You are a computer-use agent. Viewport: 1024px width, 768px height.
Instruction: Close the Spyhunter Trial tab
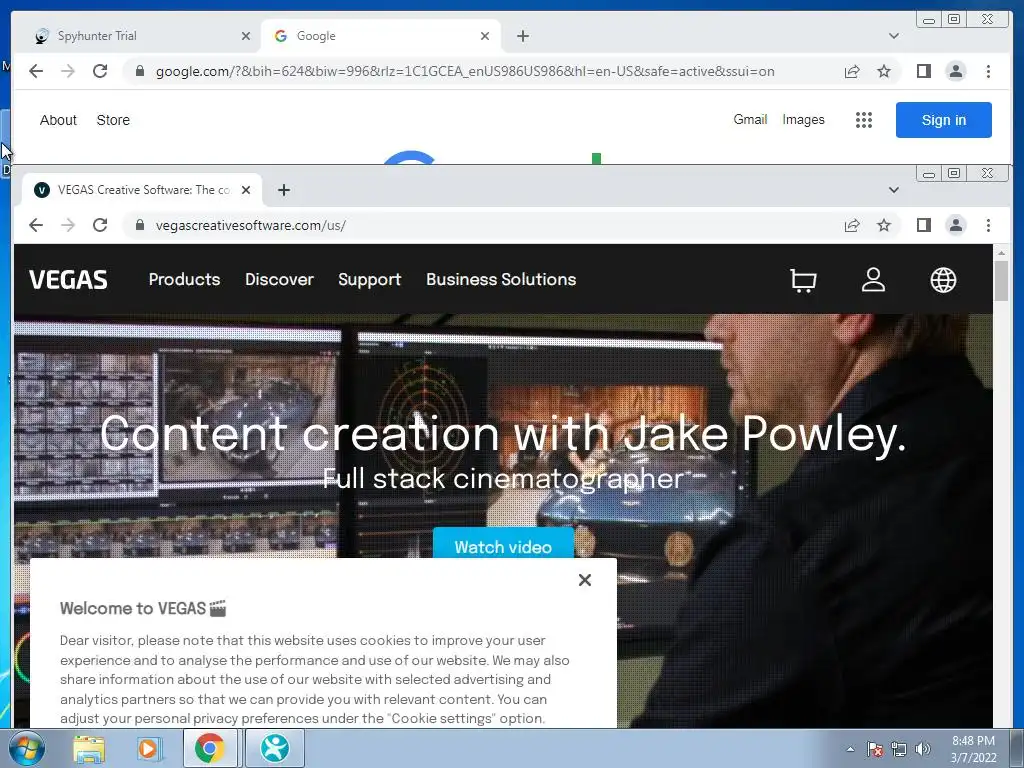pos(246,36)
